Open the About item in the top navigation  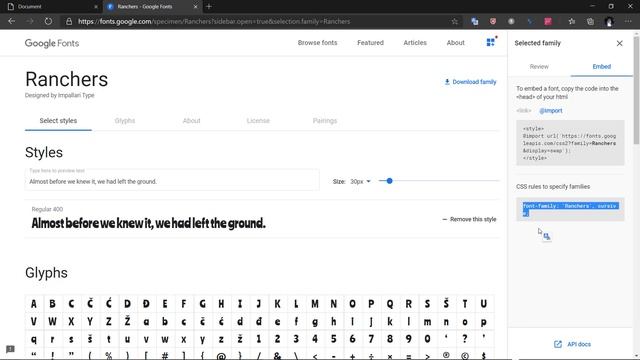[x=456, y=42]
